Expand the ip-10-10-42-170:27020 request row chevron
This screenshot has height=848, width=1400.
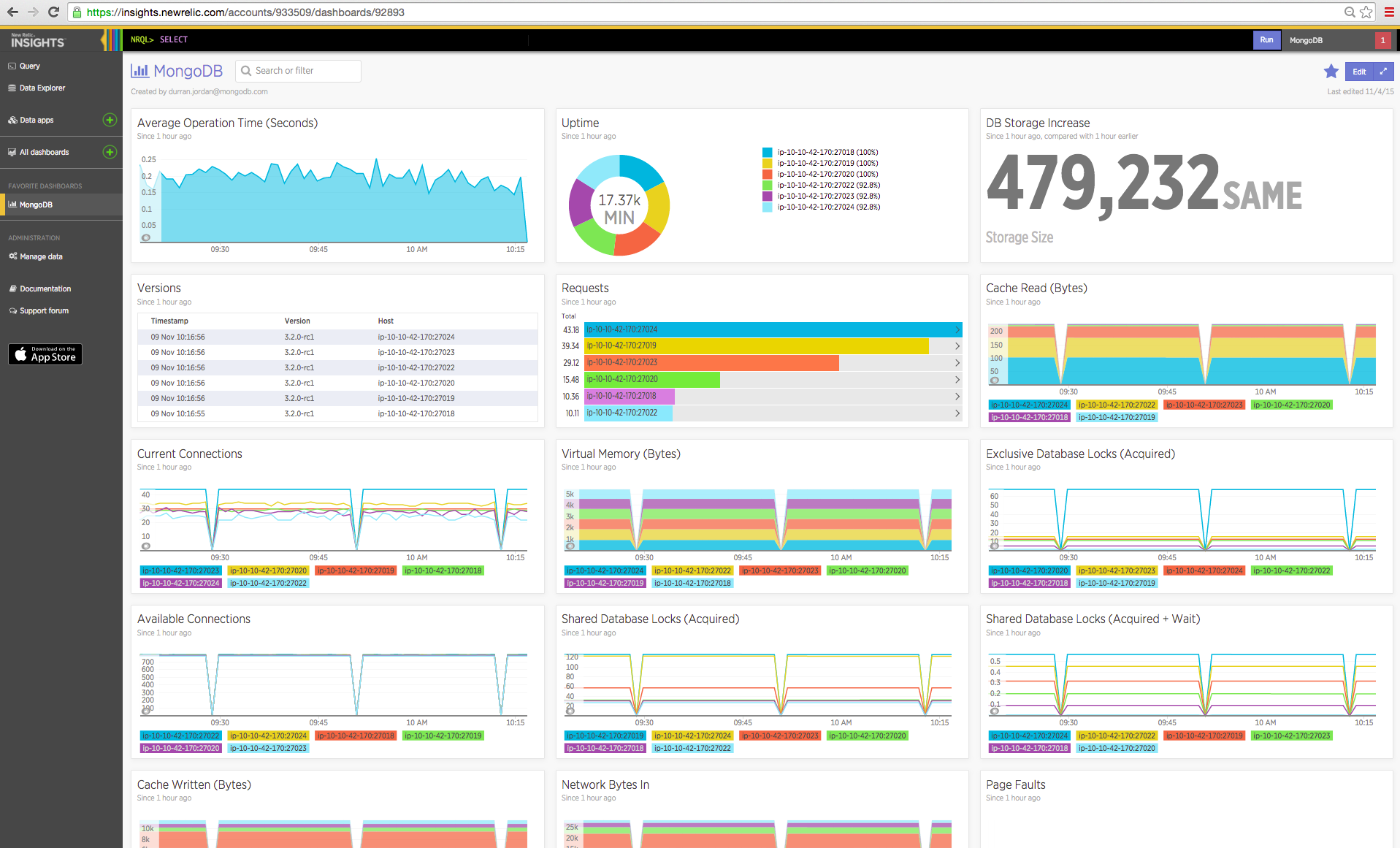click(x=957, y=380)
